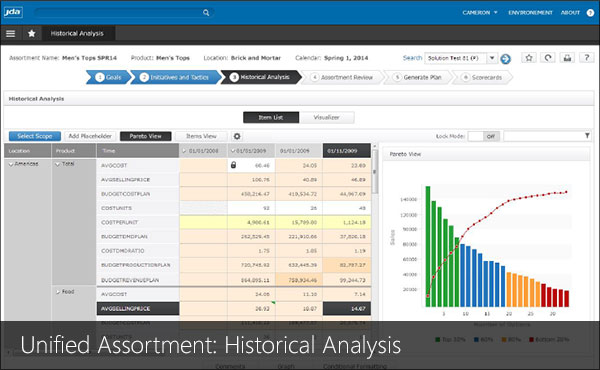600x370 pixels.
Task: Click the BUDGETPRODUCTIONPLAN row label
Action: (x=135, y=265)
